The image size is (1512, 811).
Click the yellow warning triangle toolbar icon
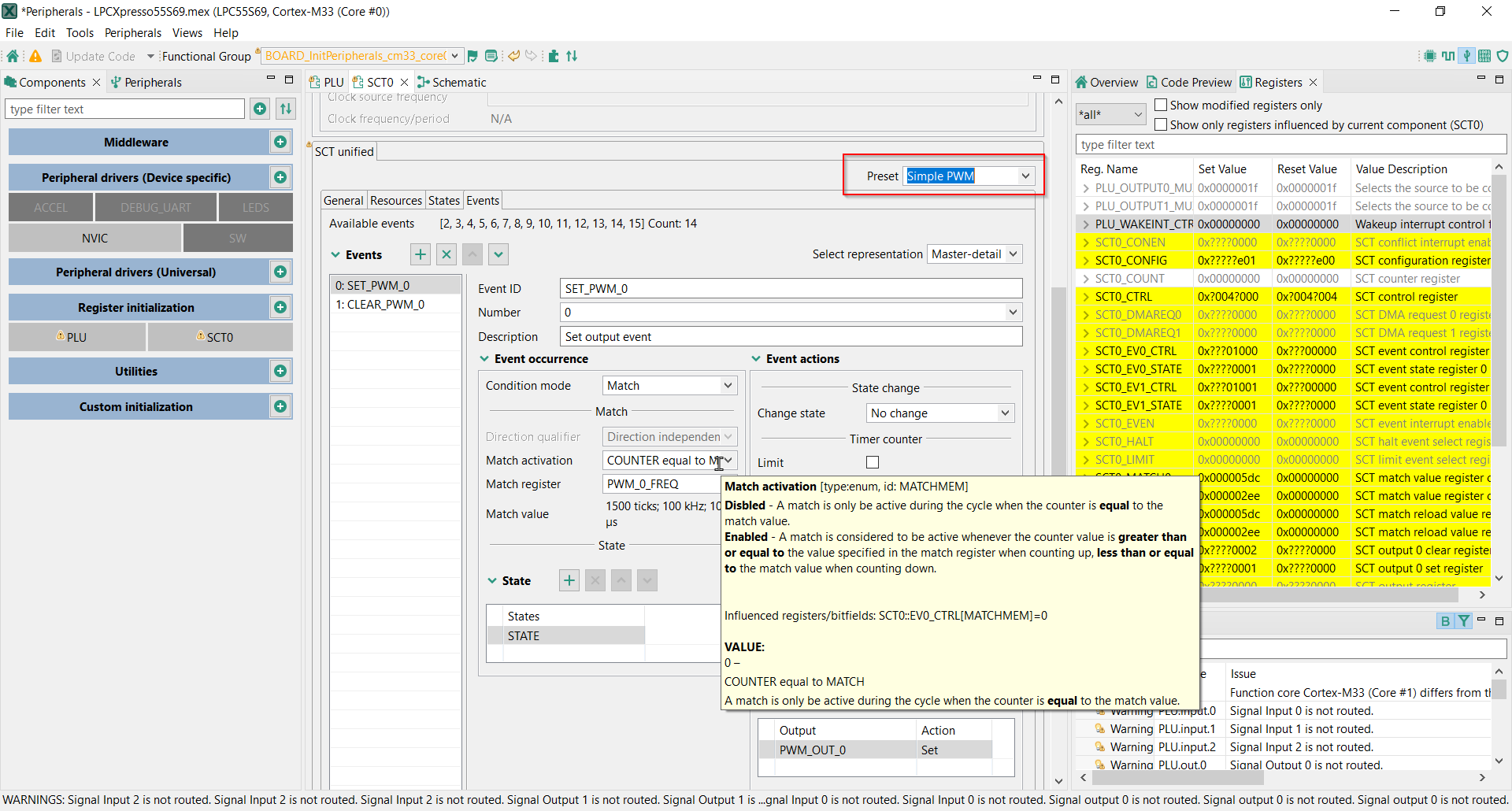coord(35,56)
